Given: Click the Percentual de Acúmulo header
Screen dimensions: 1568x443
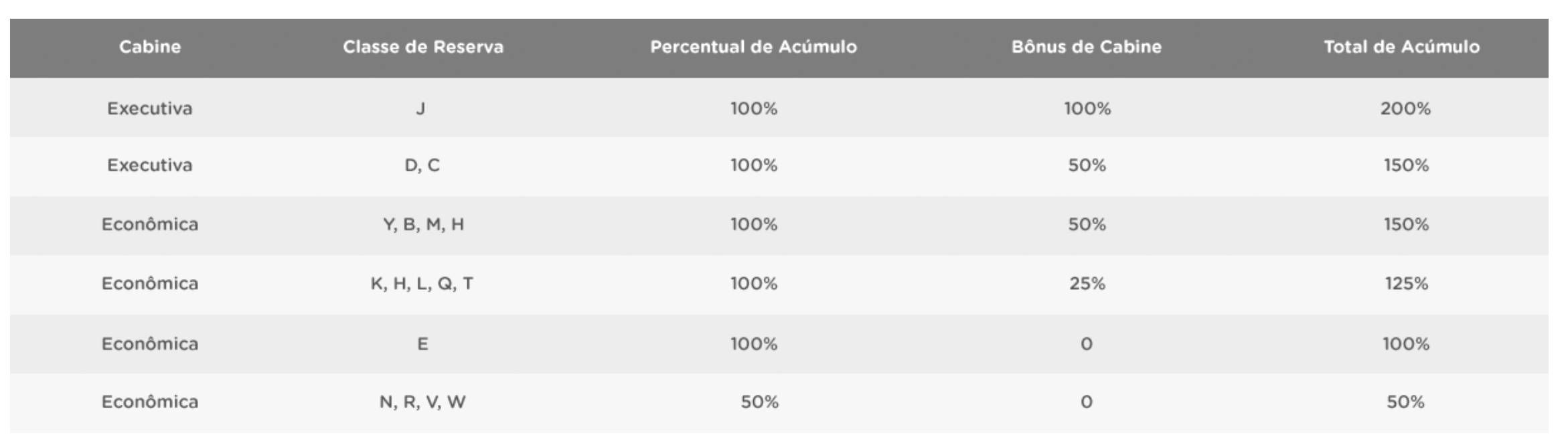Looking at the screenshot, I should 753,47.
